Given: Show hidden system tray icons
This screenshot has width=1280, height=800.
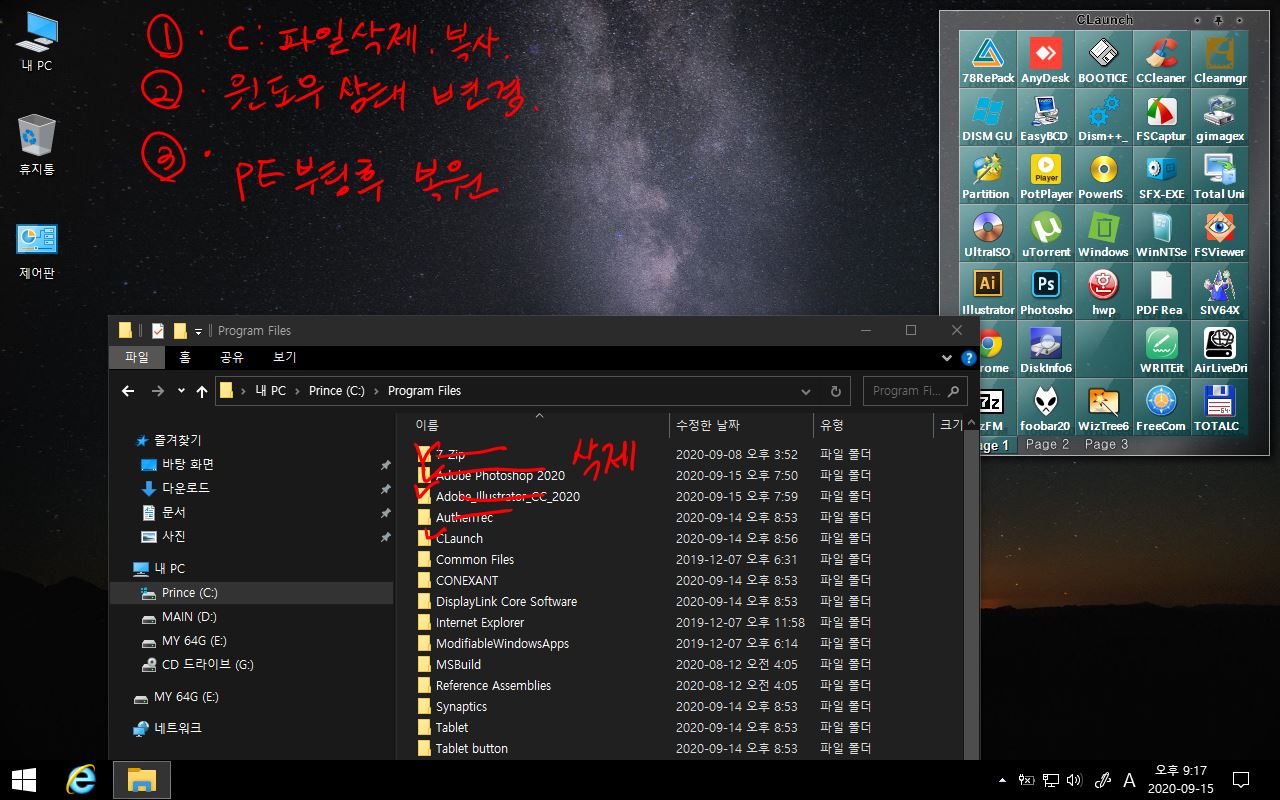Looking at the screenshot, I should pos(1002,780).
